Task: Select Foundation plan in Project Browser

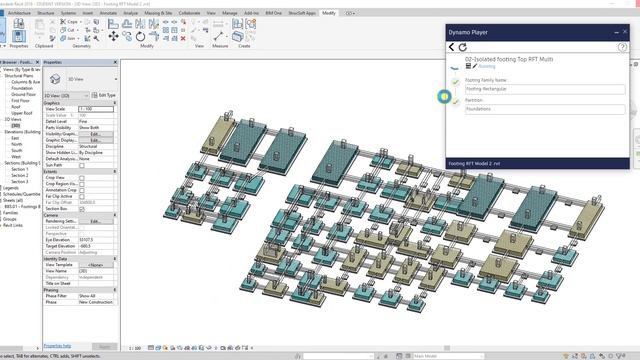Action: [22, 88]
